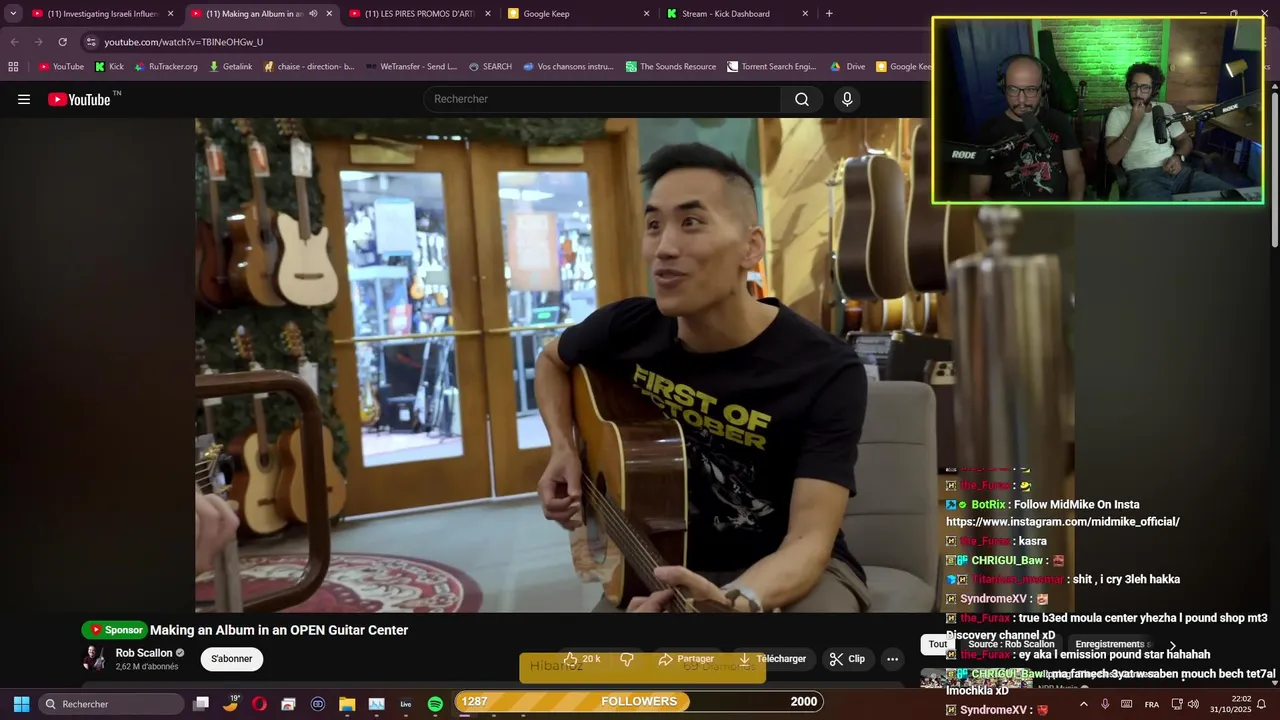
Task: Click the Télécharger download button
Action: click(x=772, y=659)
